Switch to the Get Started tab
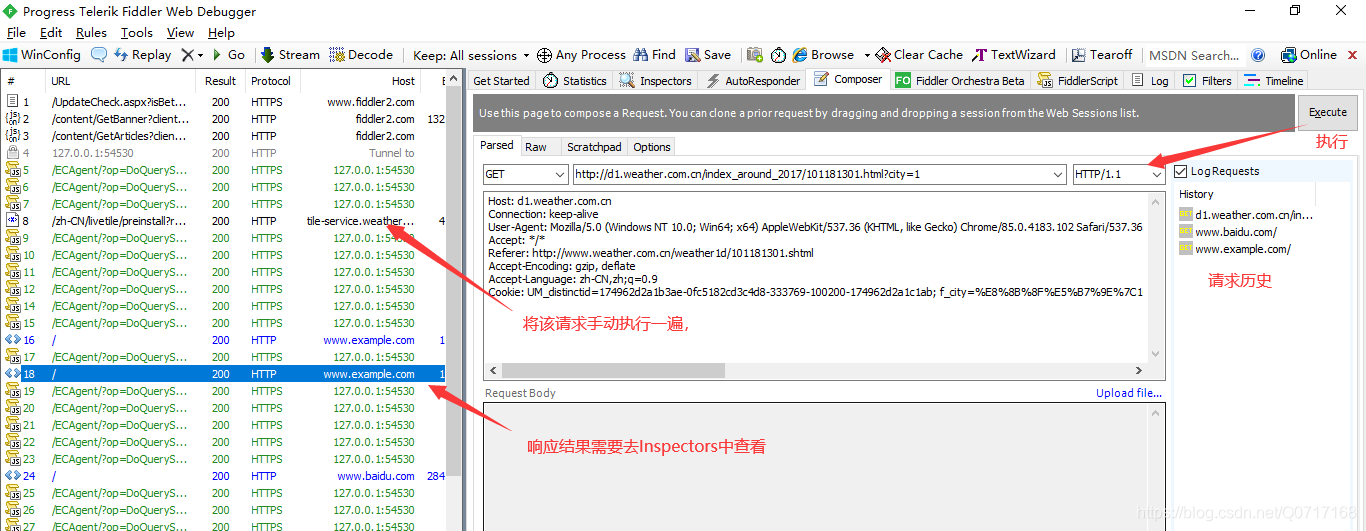 click(501, 81)
